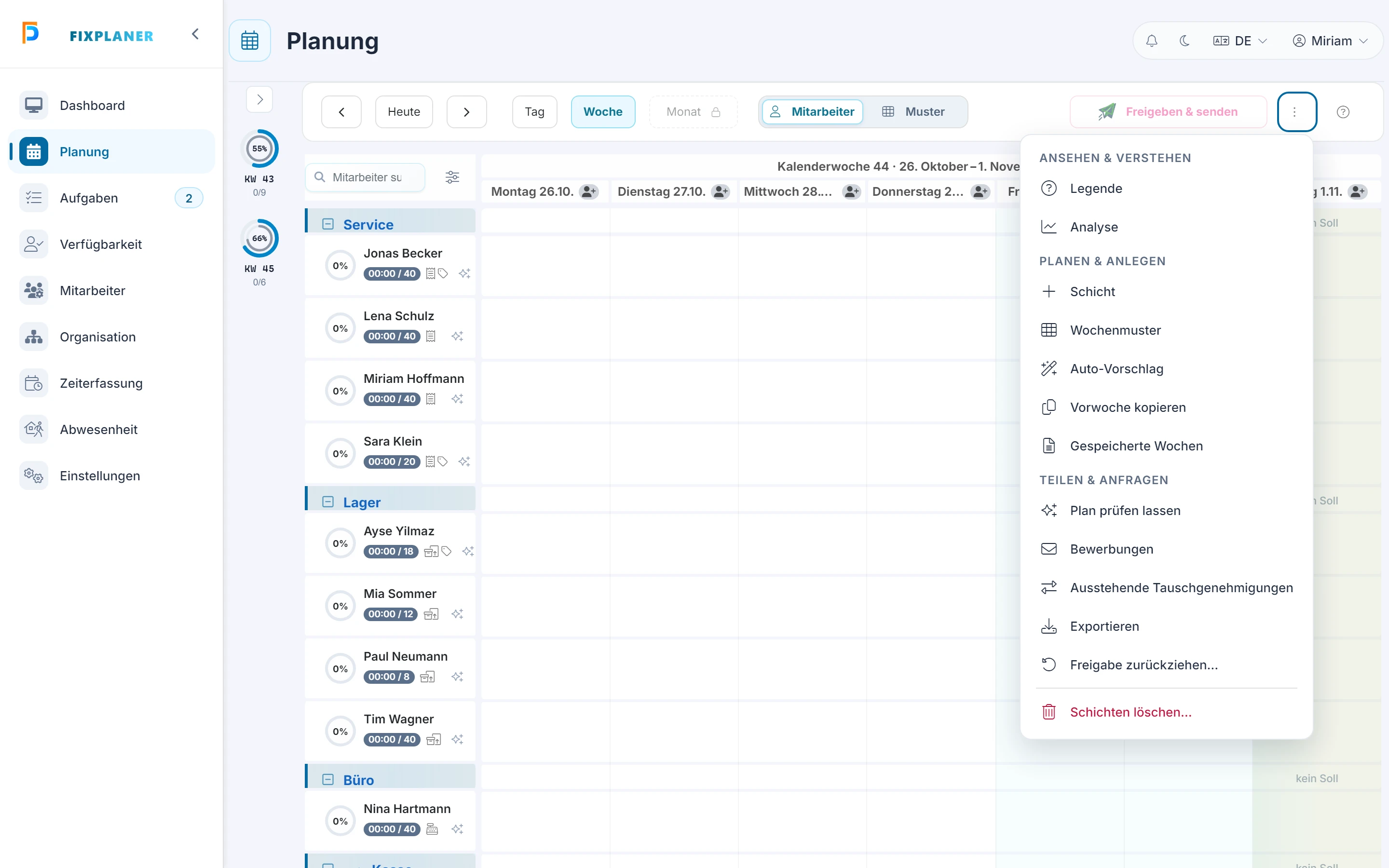Toggle dark mode moon icon
The image size is (1389, 868).
(x=1184, y=41)
